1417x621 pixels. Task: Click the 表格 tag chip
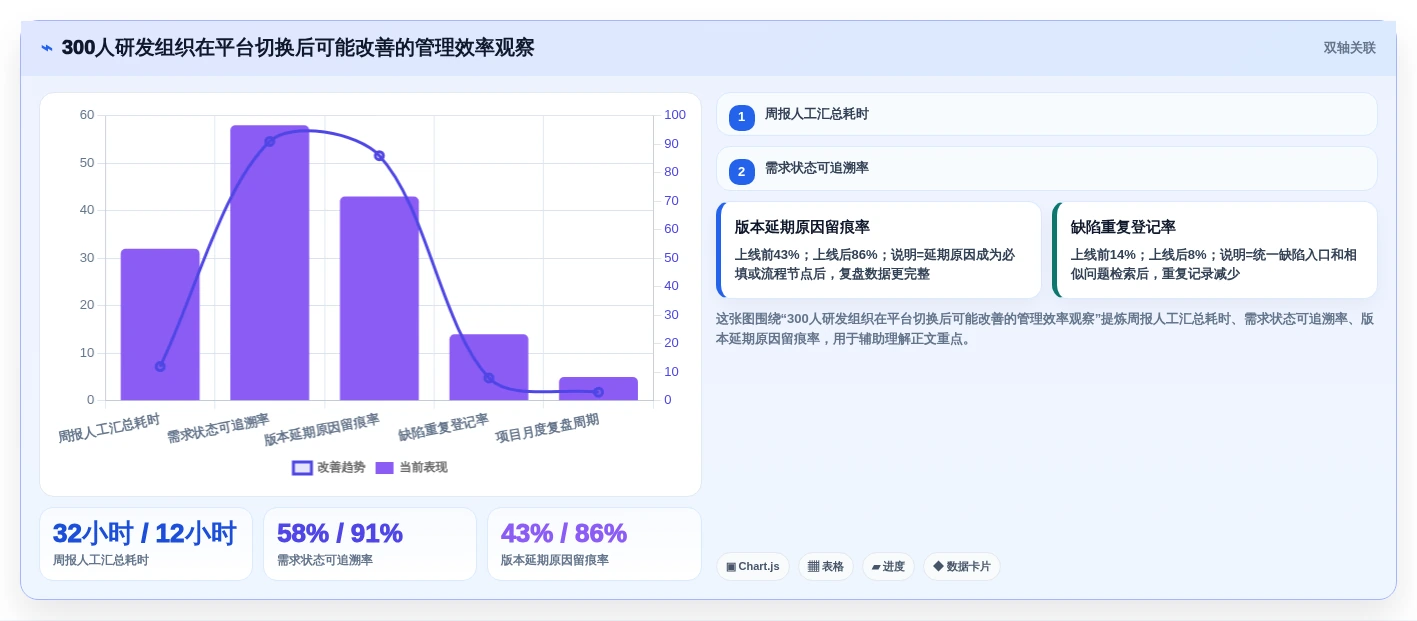[826, 566]
